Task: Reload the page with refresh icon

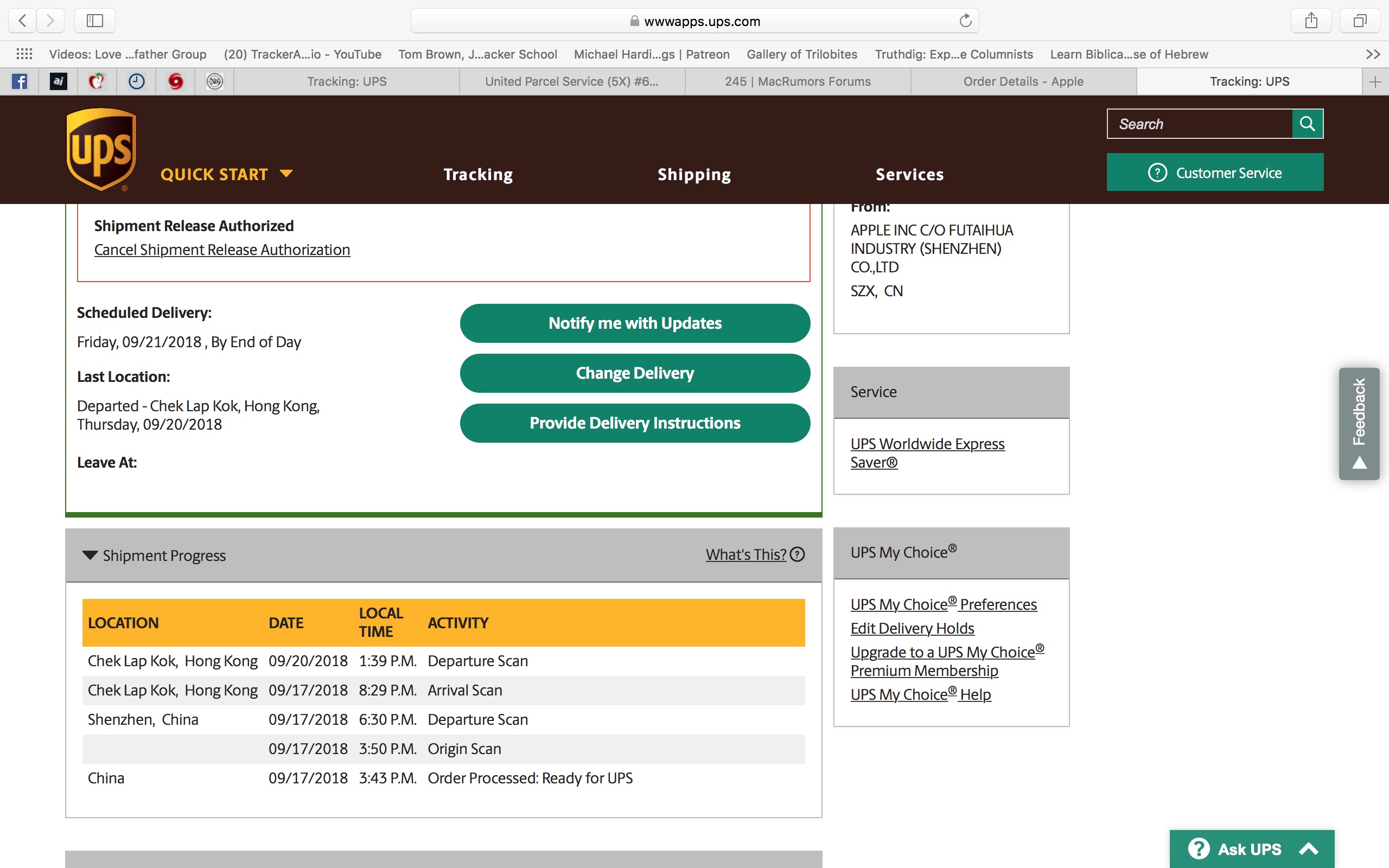Action: [x=965, y=21]
